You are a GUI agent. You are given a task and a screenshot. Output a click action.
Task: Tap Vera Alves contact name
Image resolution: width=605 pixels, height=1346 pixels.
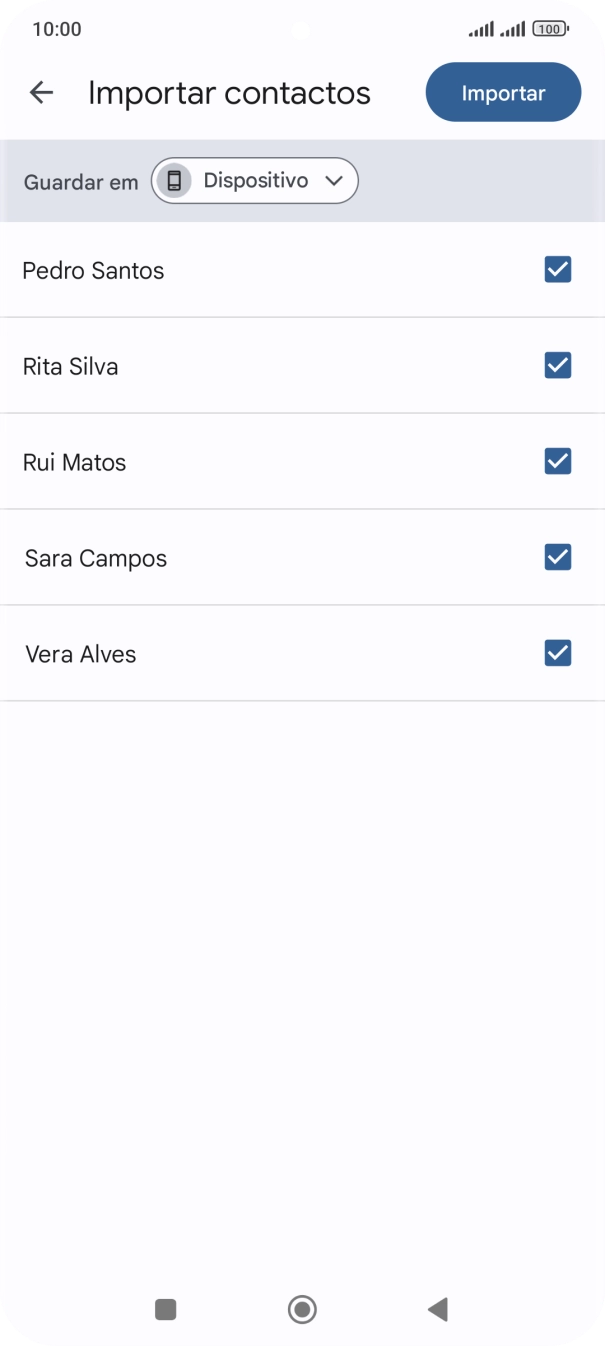tap(81, 654)
